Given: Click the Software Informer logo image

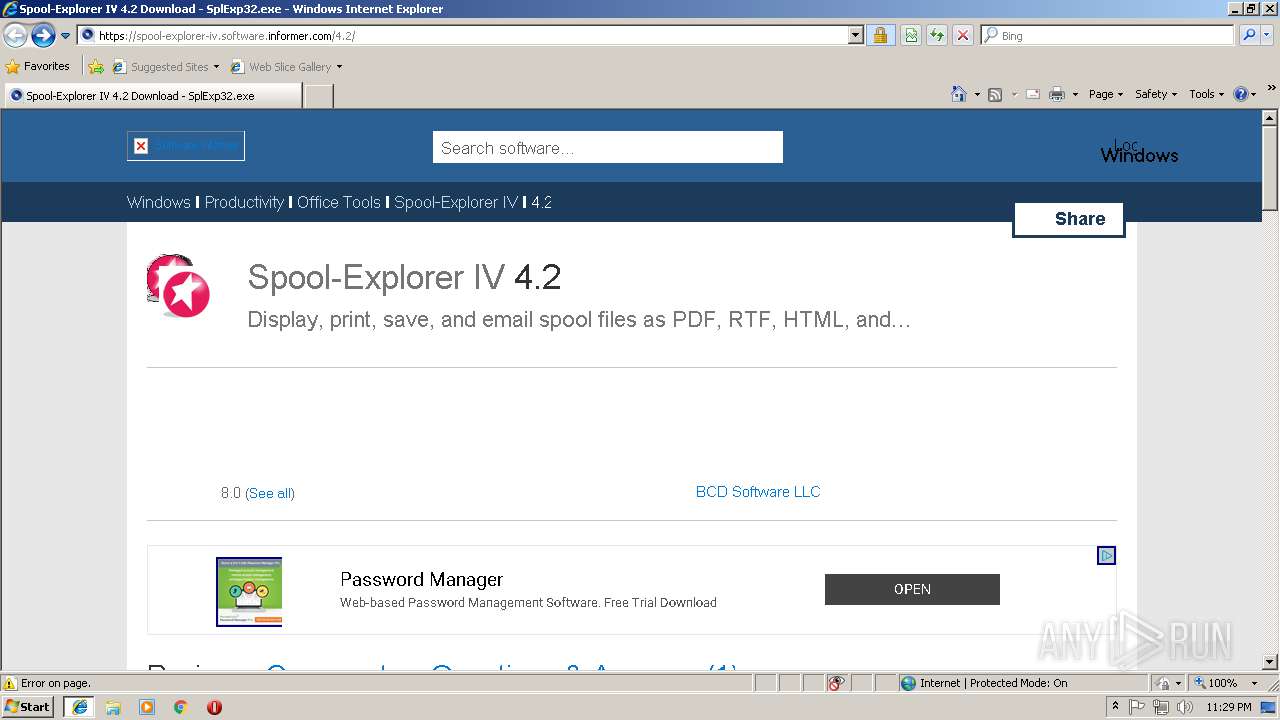Looking at the screenshot, I should point(186,146).
